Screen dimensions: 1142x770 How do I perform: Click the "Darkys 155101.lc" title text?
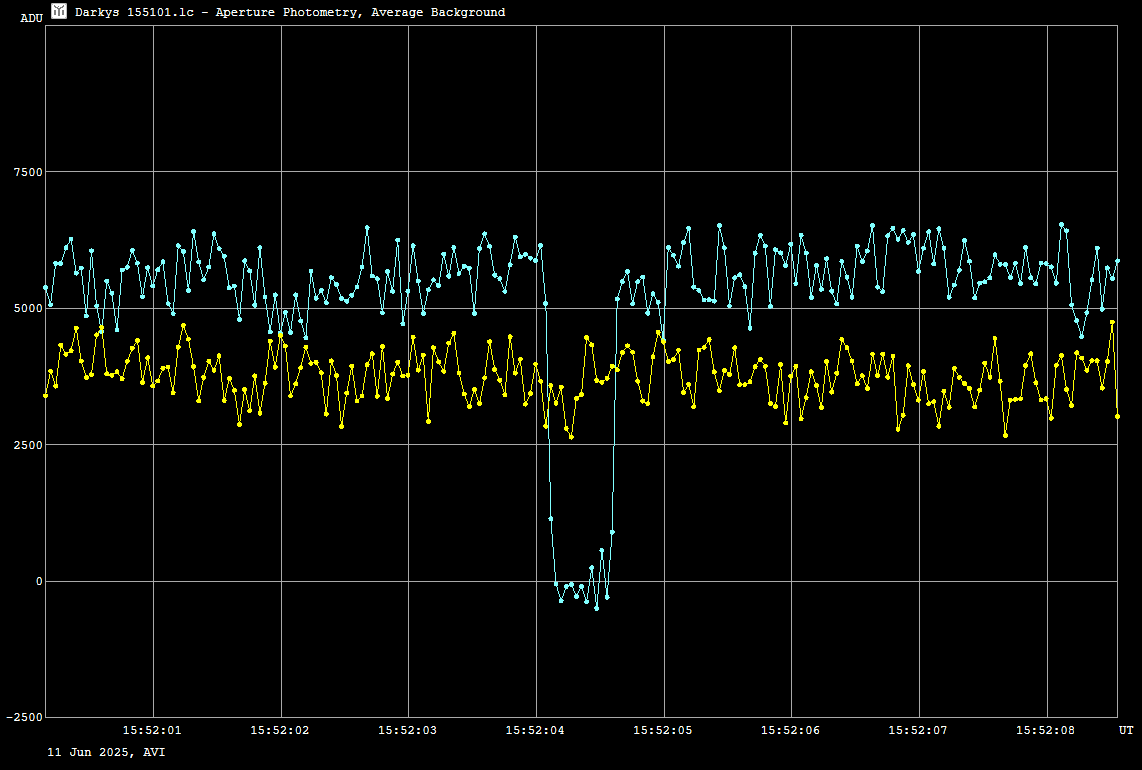134,12
